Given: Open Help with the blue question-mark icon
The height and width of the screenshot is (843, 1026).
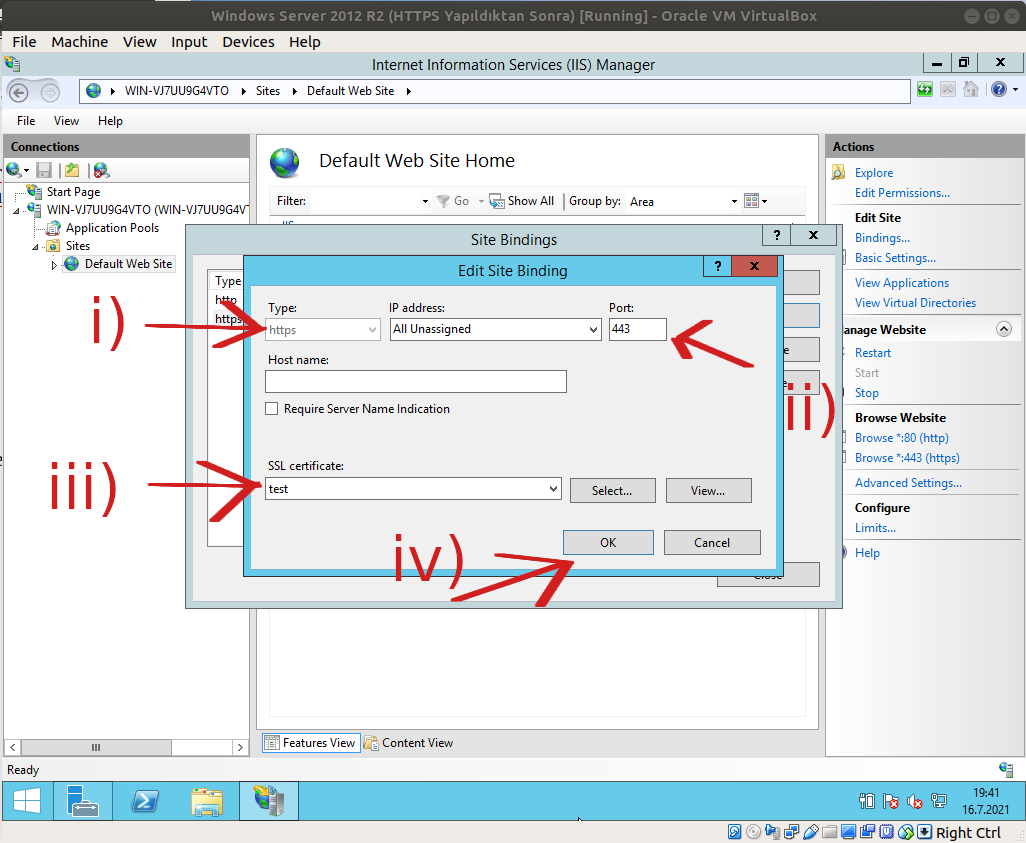Looking at the screenshot, I should pos(999,90).
